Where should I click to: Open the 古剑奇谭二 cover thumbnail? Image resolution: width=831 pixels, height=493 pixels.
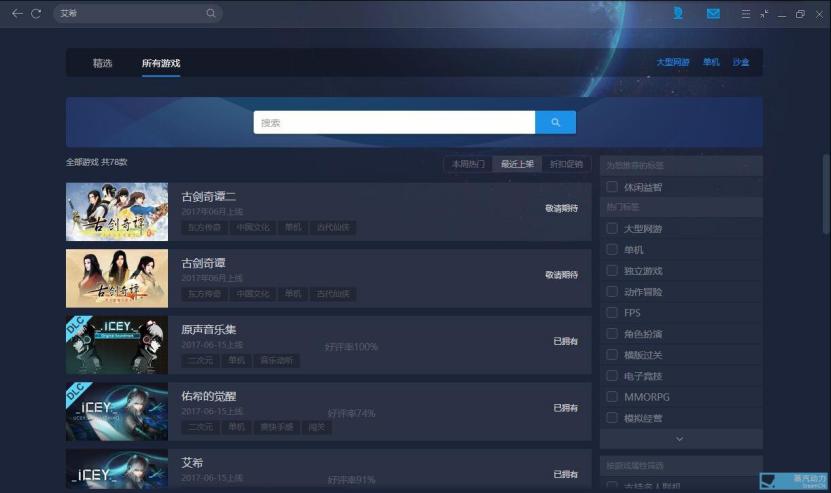click(x=117, y=212)
